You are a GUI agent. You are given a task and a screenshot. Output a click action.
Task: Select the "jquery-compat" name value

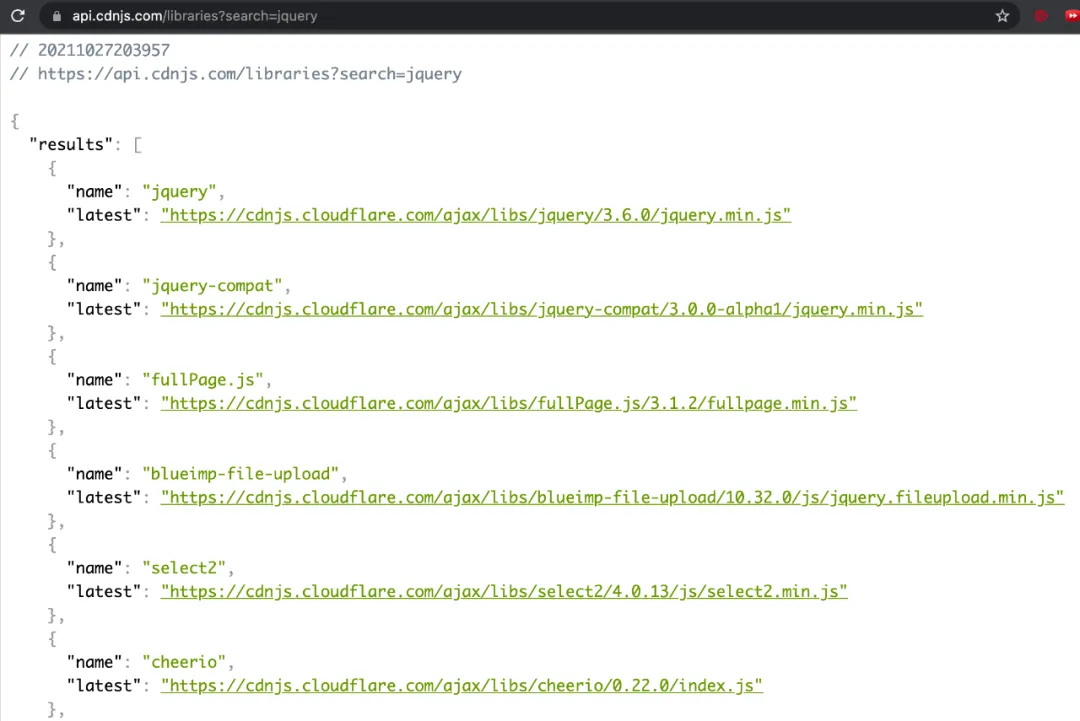coord(212,286)
